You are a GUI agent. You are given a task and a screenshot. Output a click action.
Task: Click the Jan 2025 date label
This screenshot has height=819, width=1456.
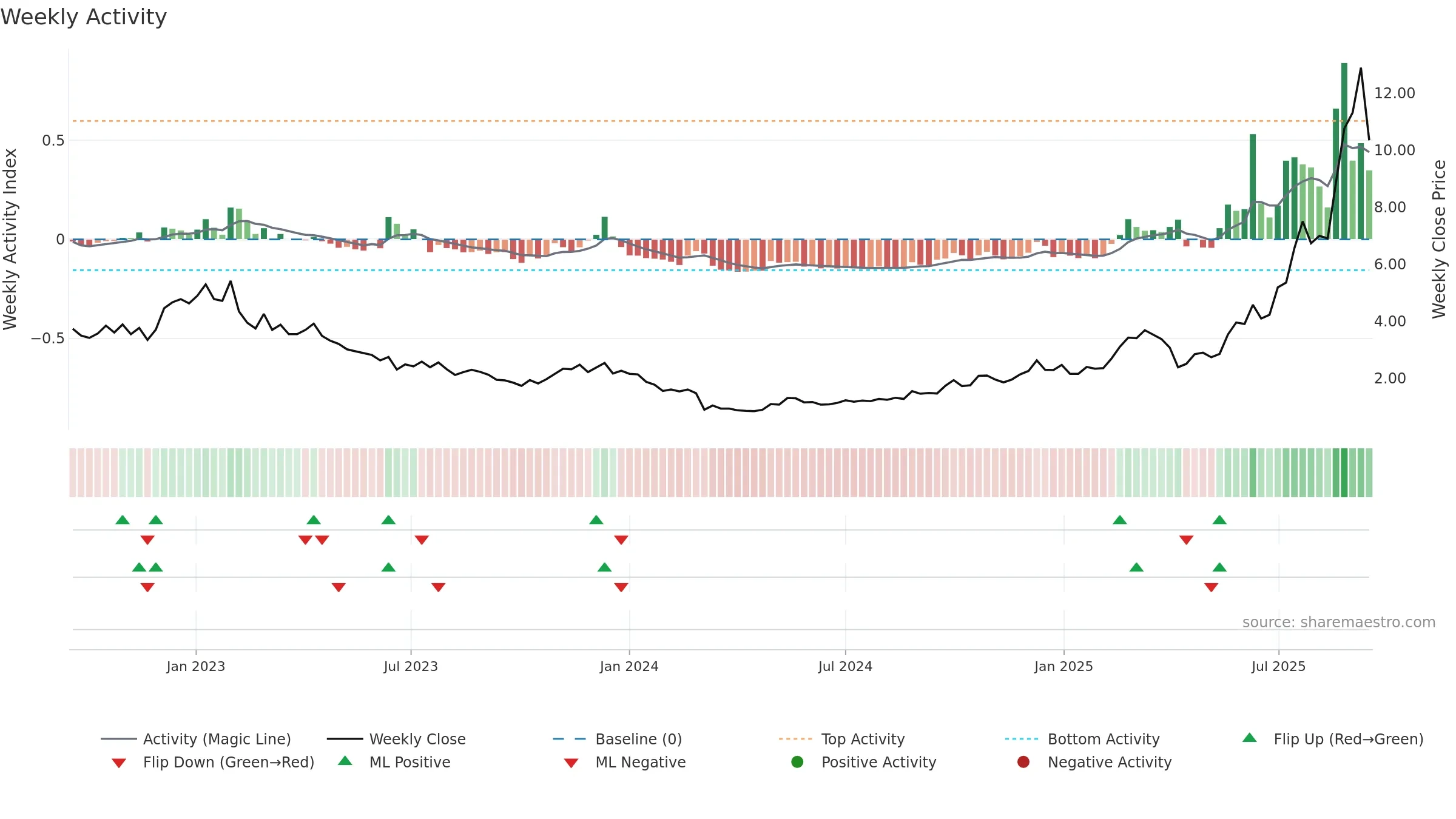pos(1063,666)
